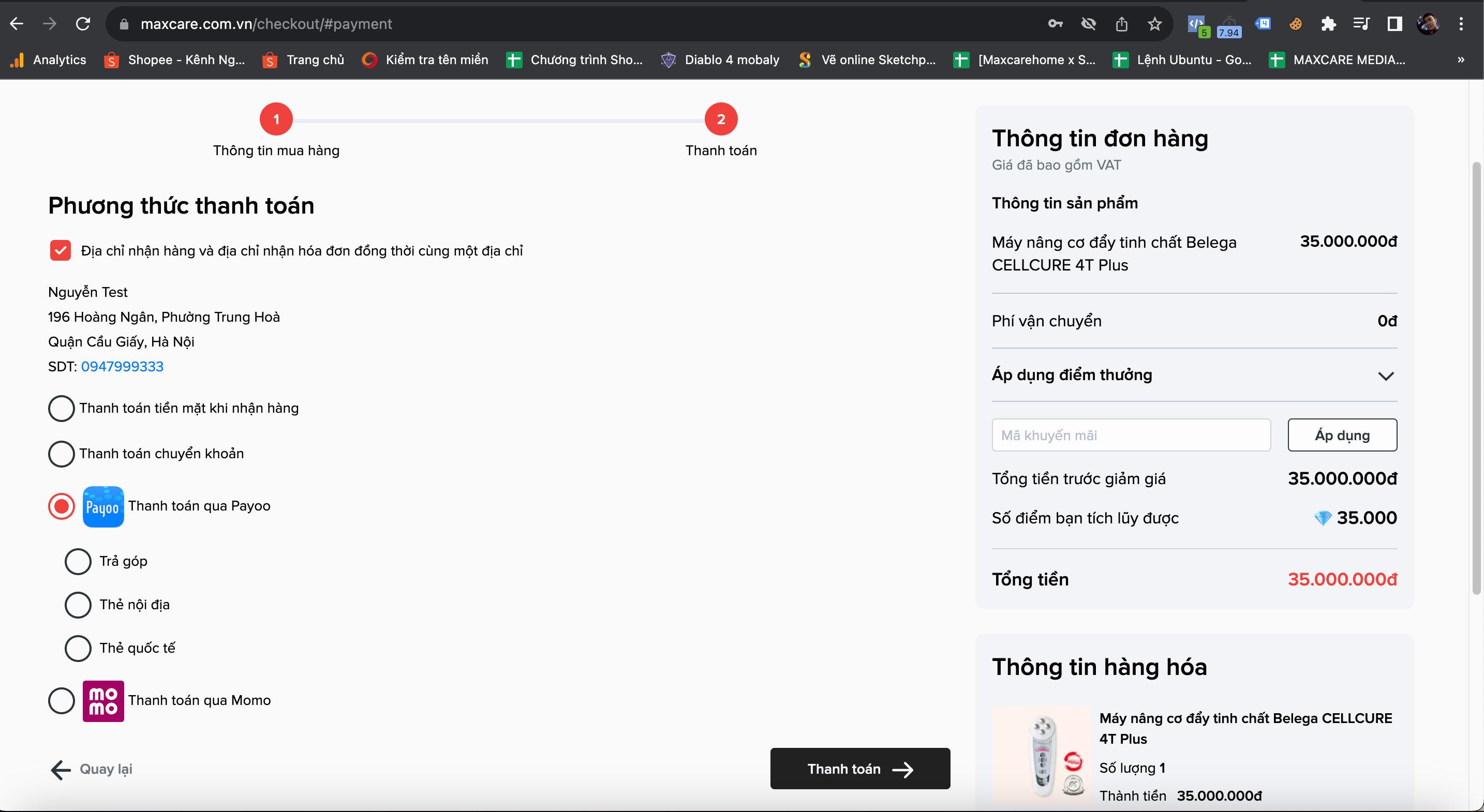This screenshot has width=1484, height=812.
Task: Toggle the browser side panel icon
Action: tap(1394, 24)
